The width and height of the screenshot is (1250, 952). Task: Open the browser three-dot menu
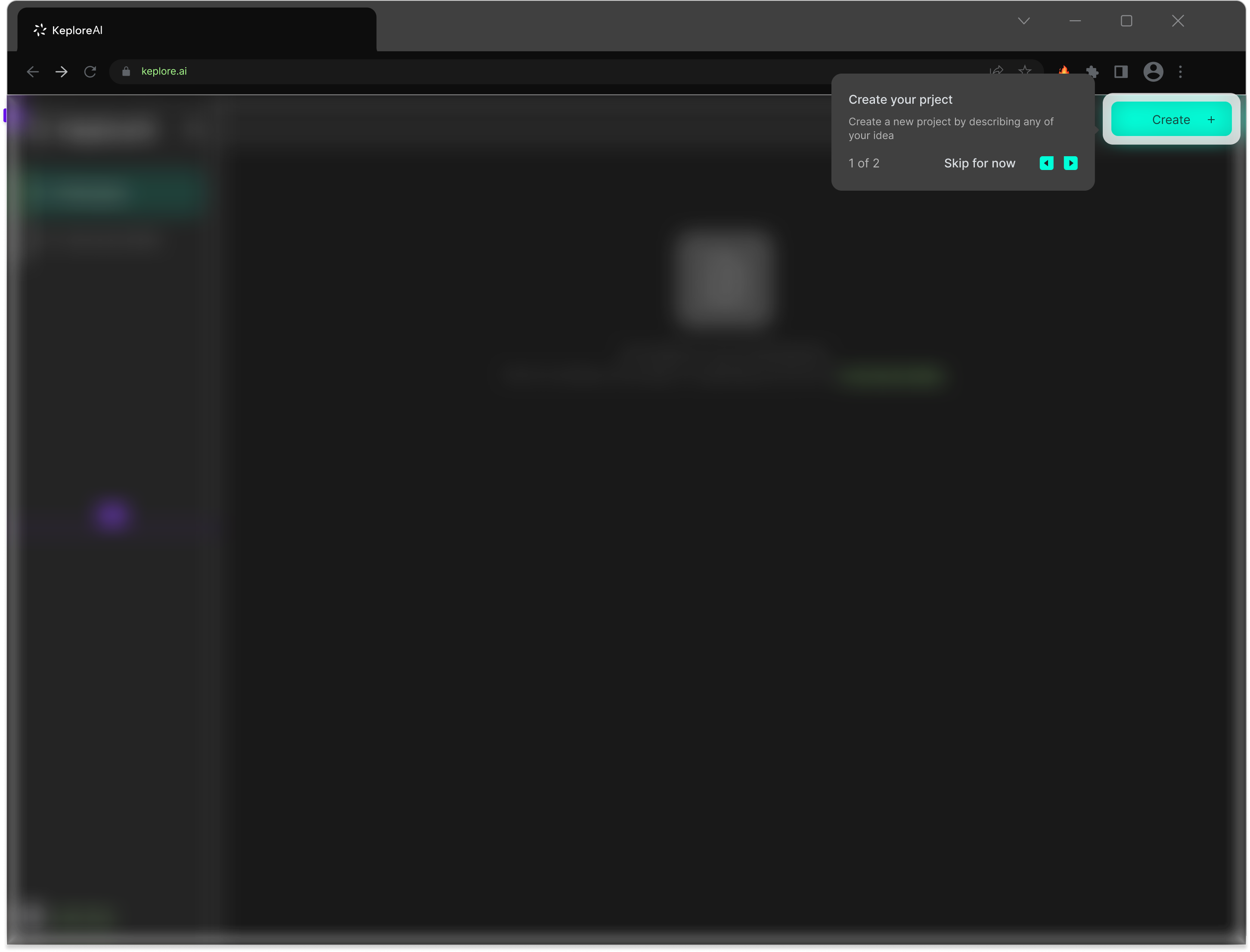pos(1181,71)
